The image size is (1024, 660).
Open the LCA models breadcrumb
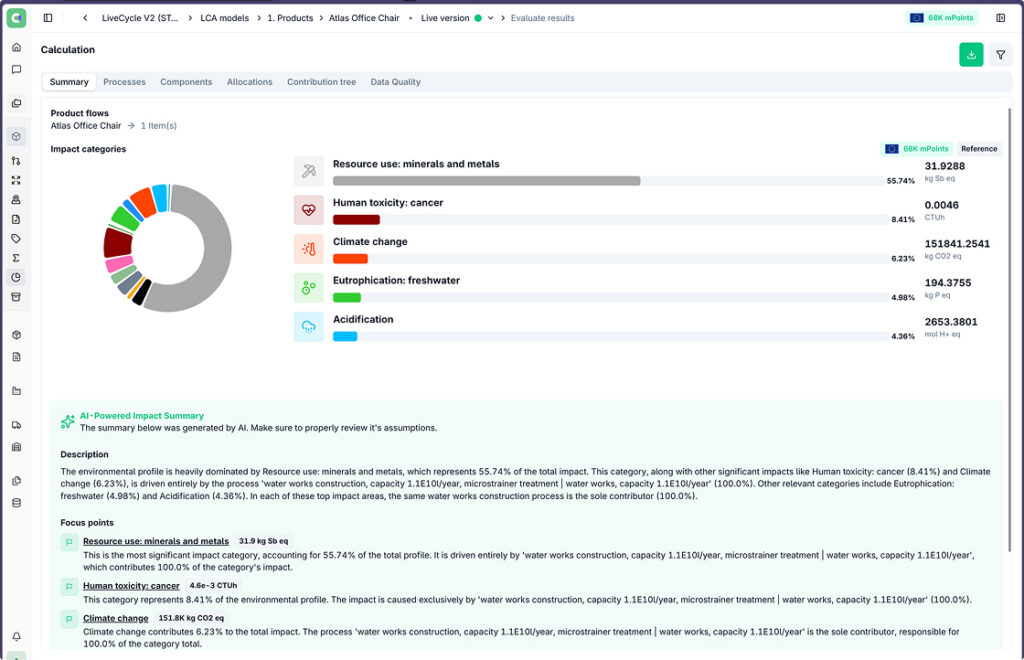tap(225, 18)
